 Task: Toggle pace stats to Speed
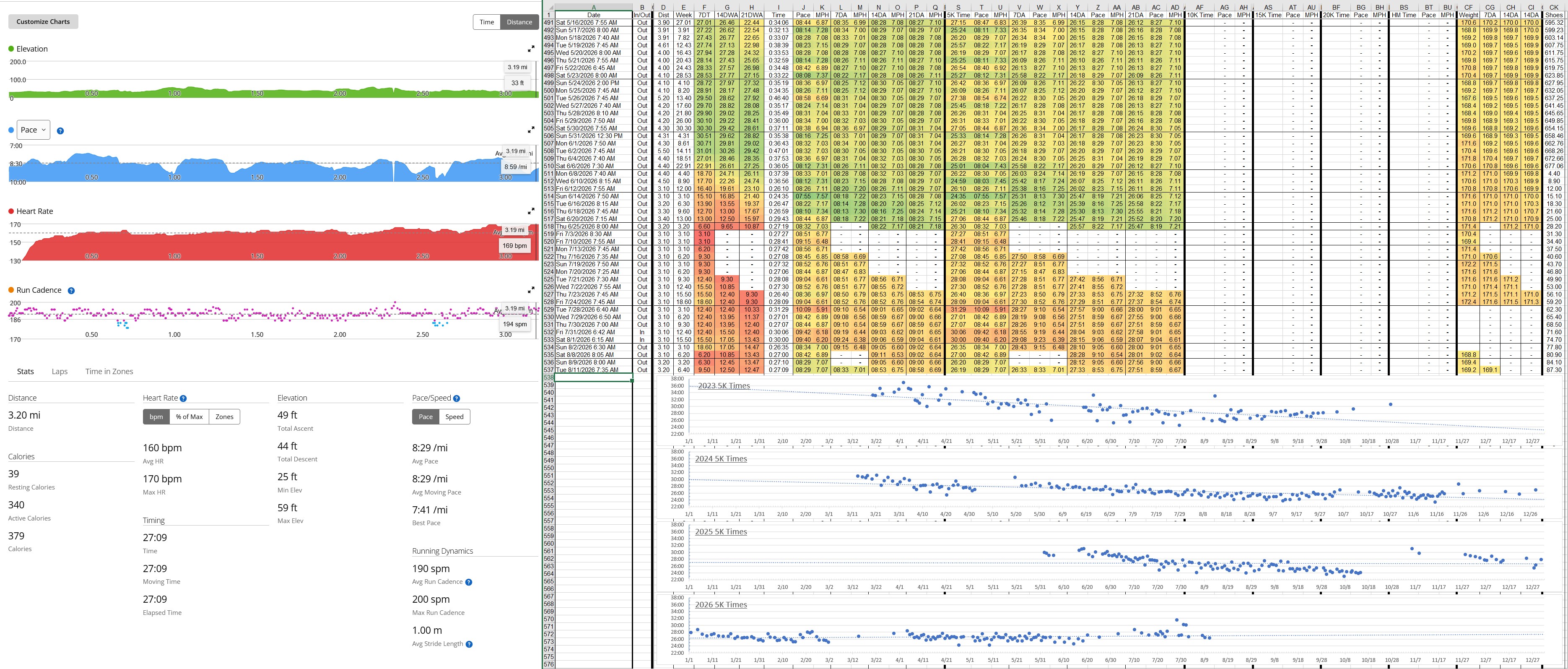(x=454, y=416)
